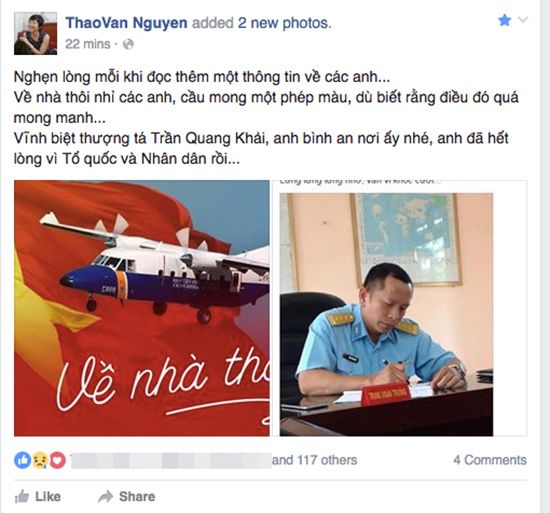550x513 pixels.
Task: Click the "Share" text label
Action: (x=137, y=497)
